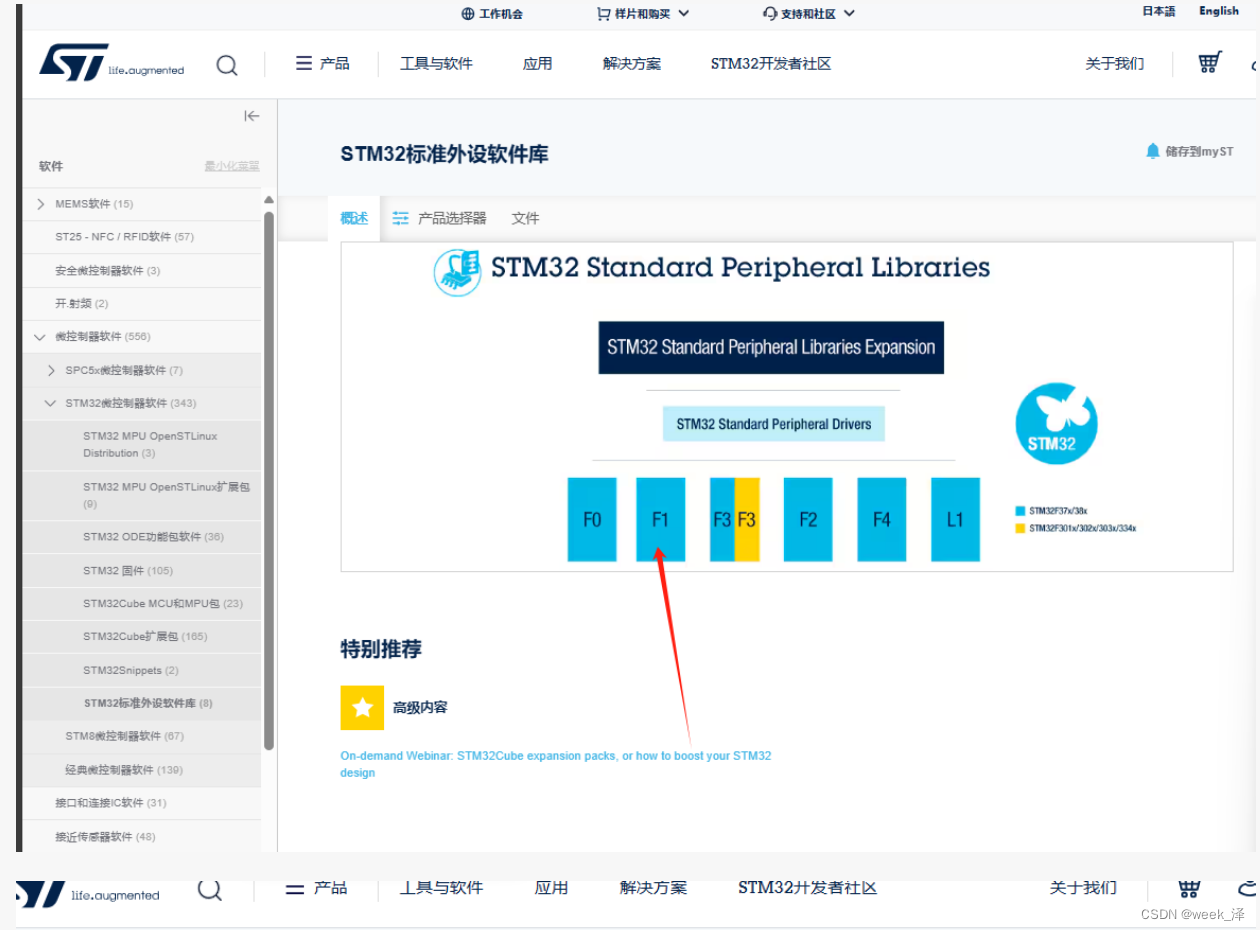Select the F4 series block
1260x930 pixels.
pos(882,519)
